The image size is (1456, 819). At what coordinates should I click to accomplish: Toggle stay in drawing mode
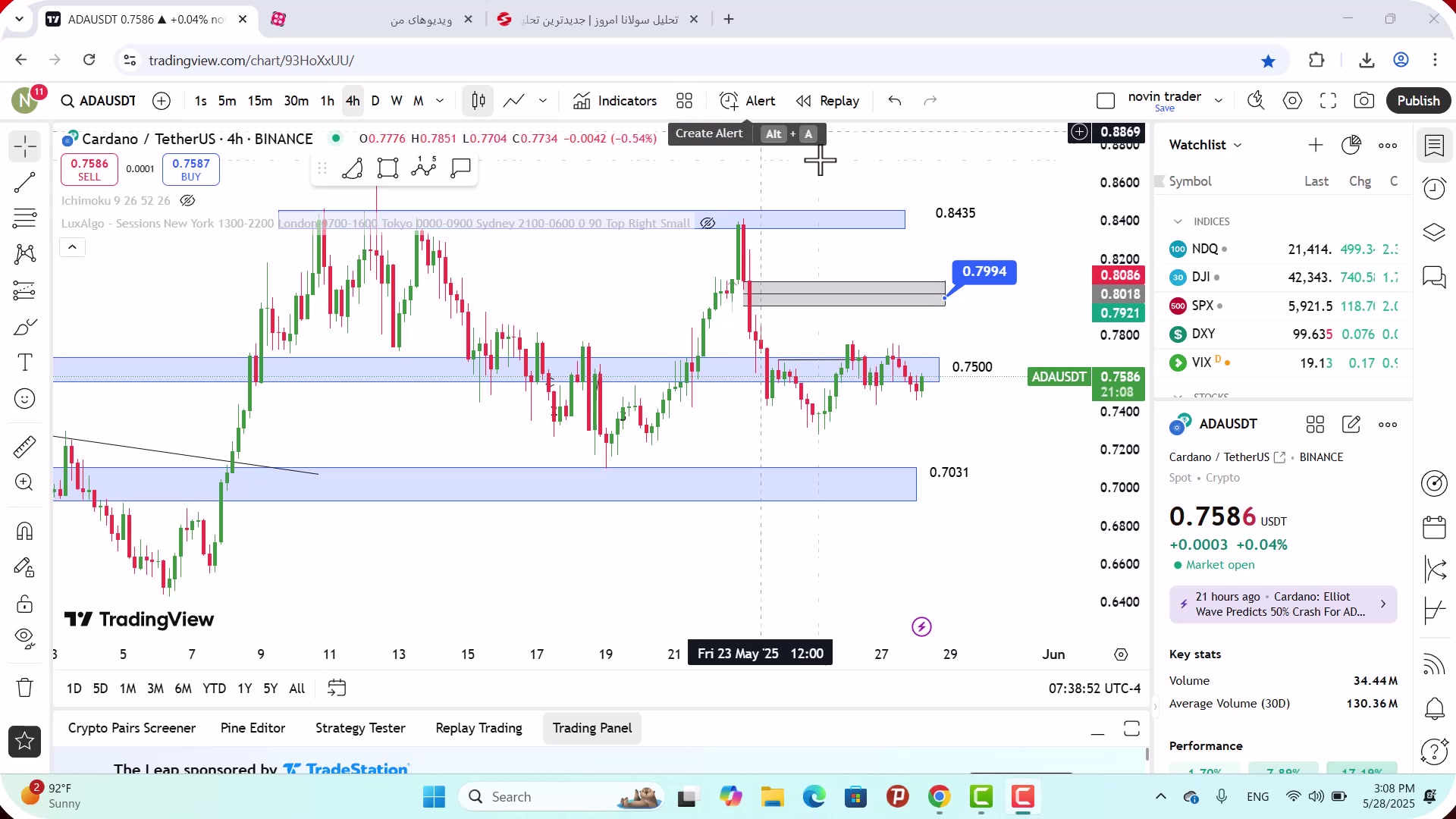(24, 567)
